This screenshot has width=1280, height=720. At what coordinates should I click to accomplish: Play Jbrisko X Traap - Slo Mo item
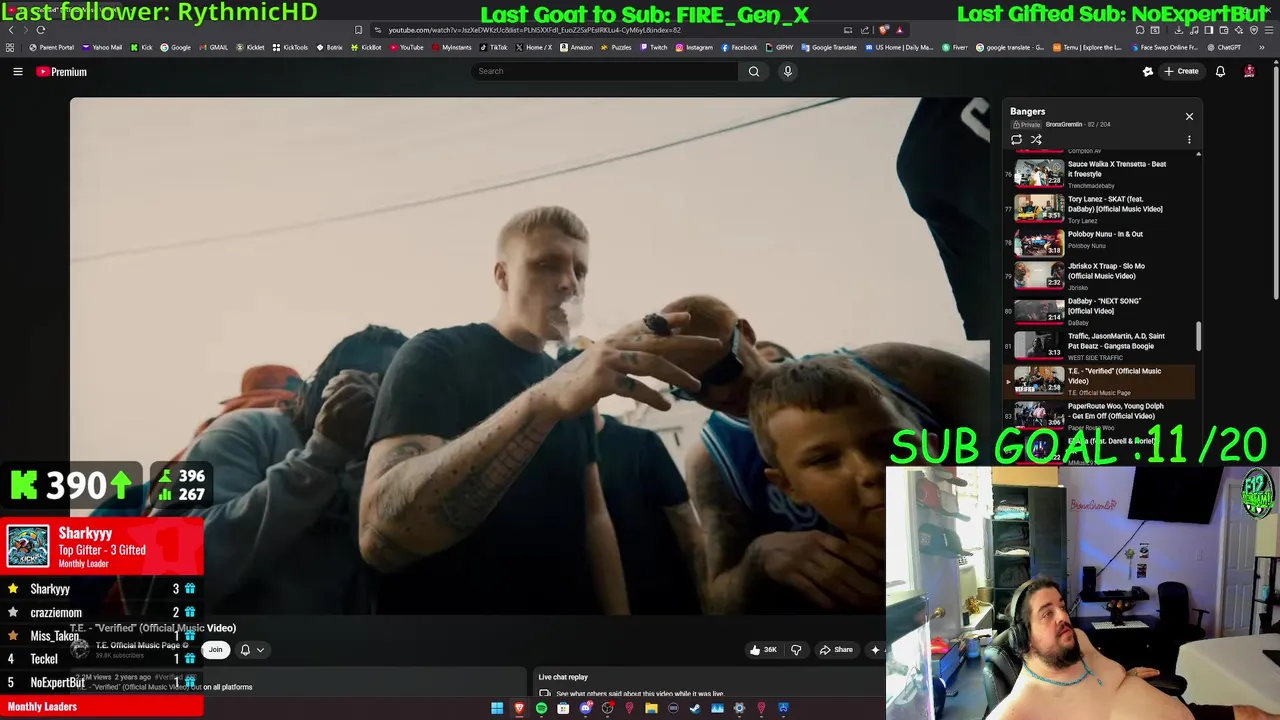click(x=1100, y=276)
